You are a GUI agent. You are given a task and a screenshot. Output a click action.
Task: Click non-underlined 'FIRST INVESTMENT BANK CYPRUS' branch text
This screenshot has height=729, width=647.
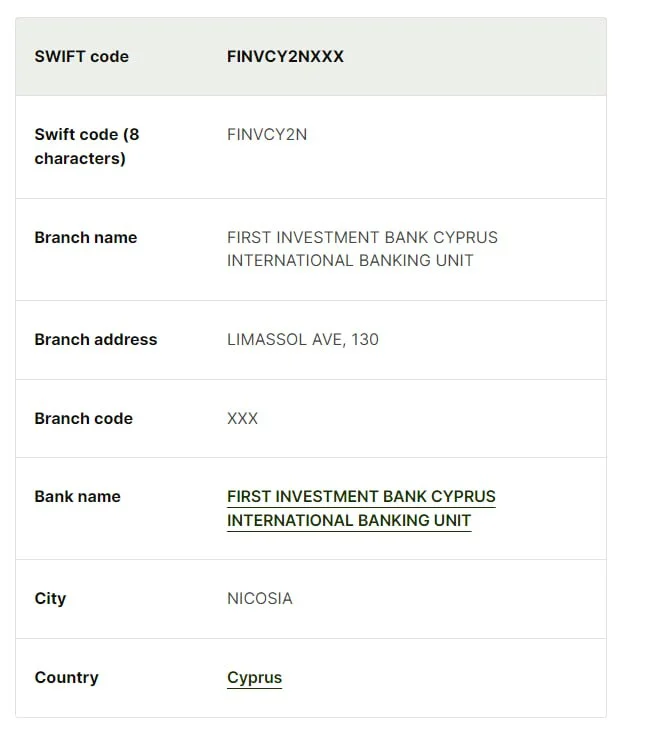tap(362, 237)
